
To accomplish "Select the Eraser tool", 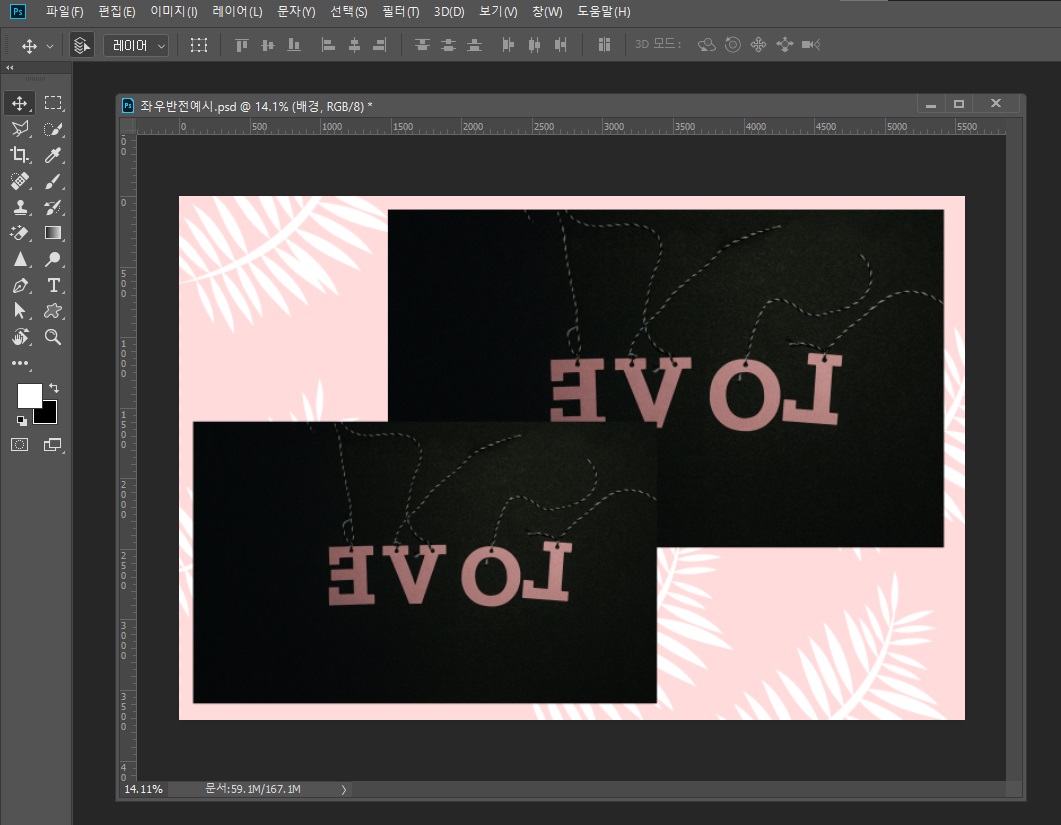I will point(20,233).
